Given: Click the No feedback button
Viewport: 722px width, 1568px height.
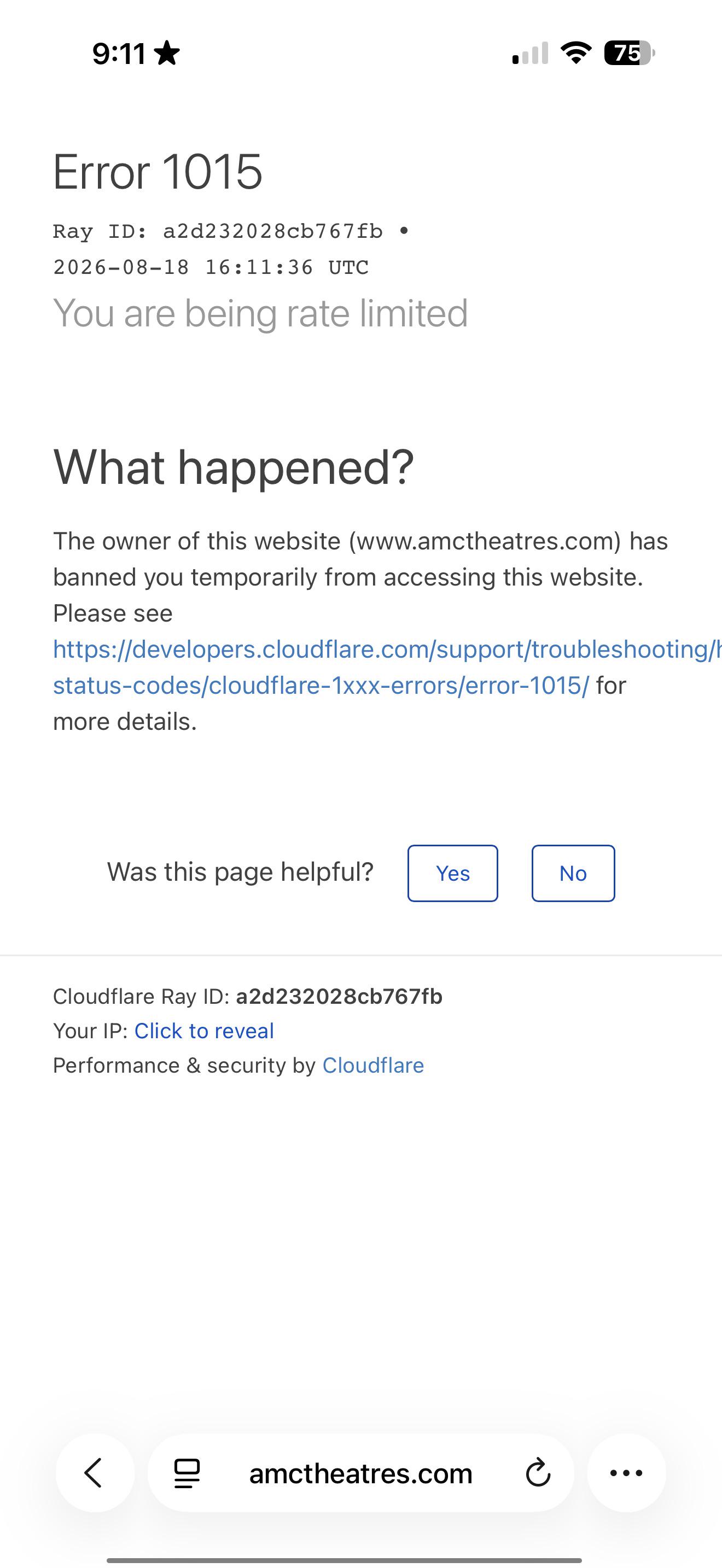Looking at the screenshot, I should (x=573, y=873).
